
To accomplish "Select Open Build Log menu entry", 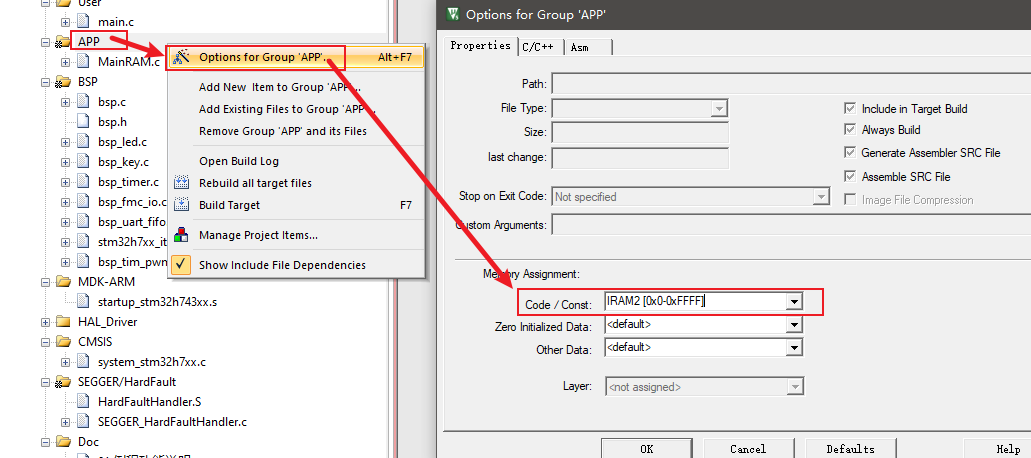I will point(239,161).
